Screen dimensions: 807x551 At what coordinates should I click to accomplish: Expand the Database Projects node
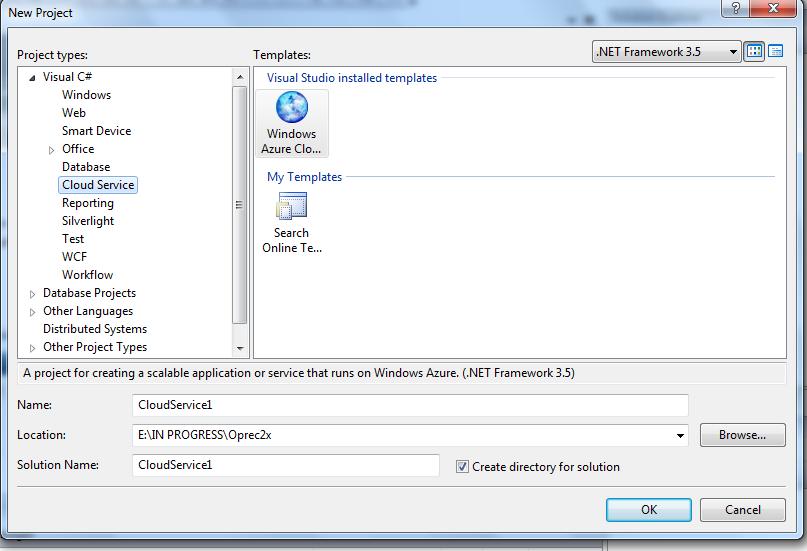click(32, 294)
